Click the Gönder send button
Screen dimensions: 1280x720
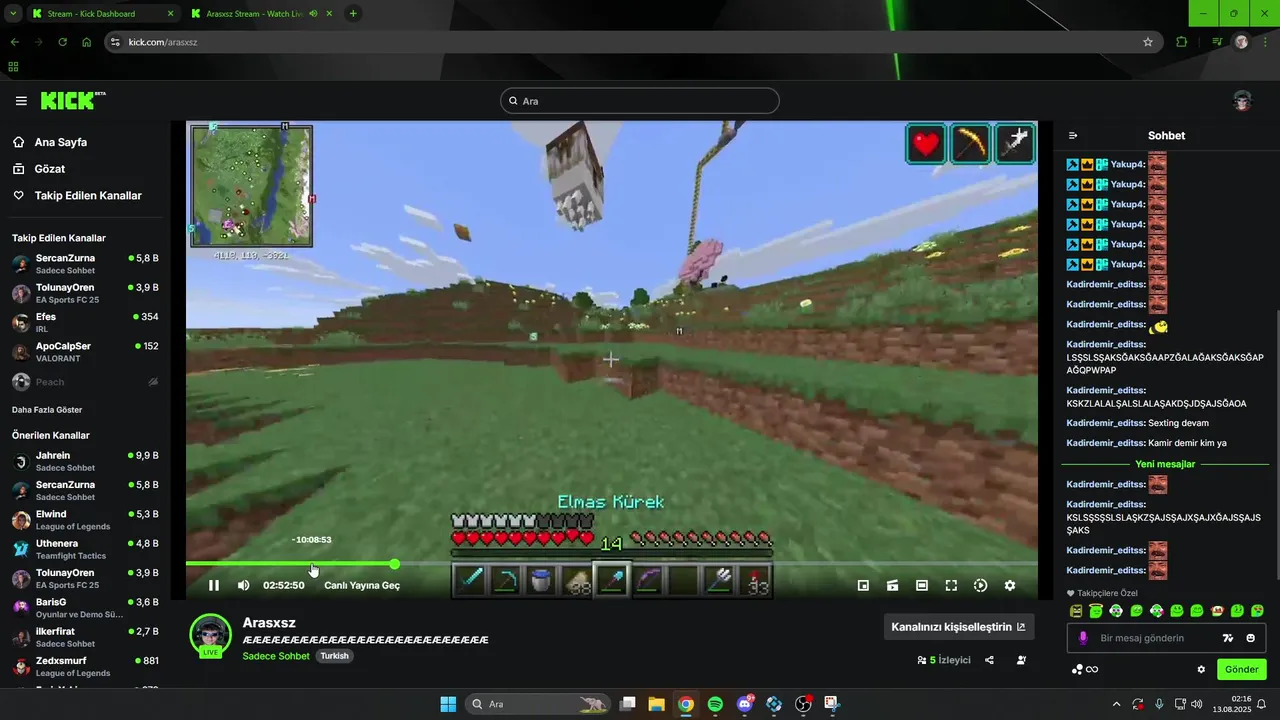point(1241,669)
